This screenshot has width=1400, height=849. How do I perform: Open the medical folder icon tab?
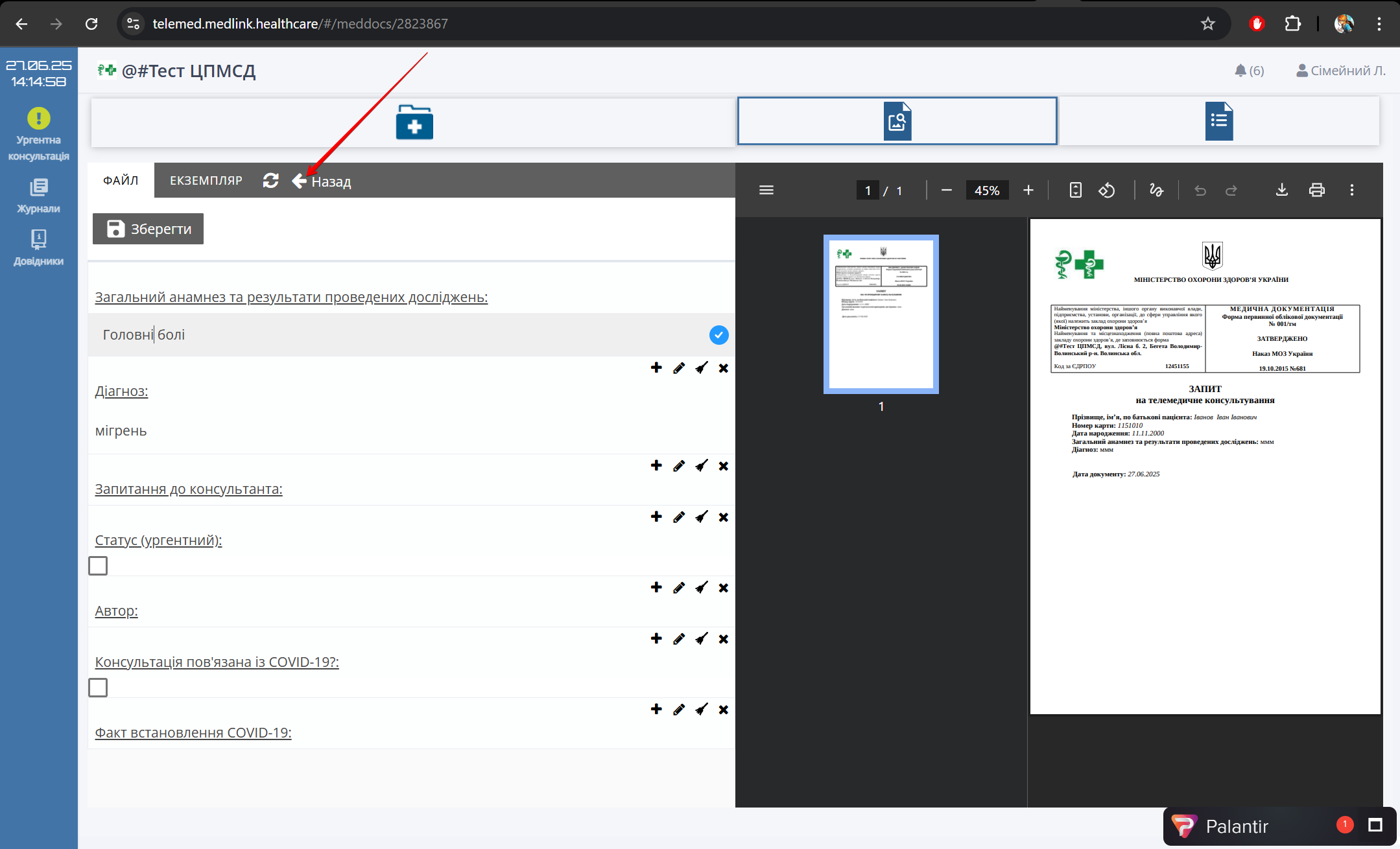pyautogui.click(x=414, y=122)
